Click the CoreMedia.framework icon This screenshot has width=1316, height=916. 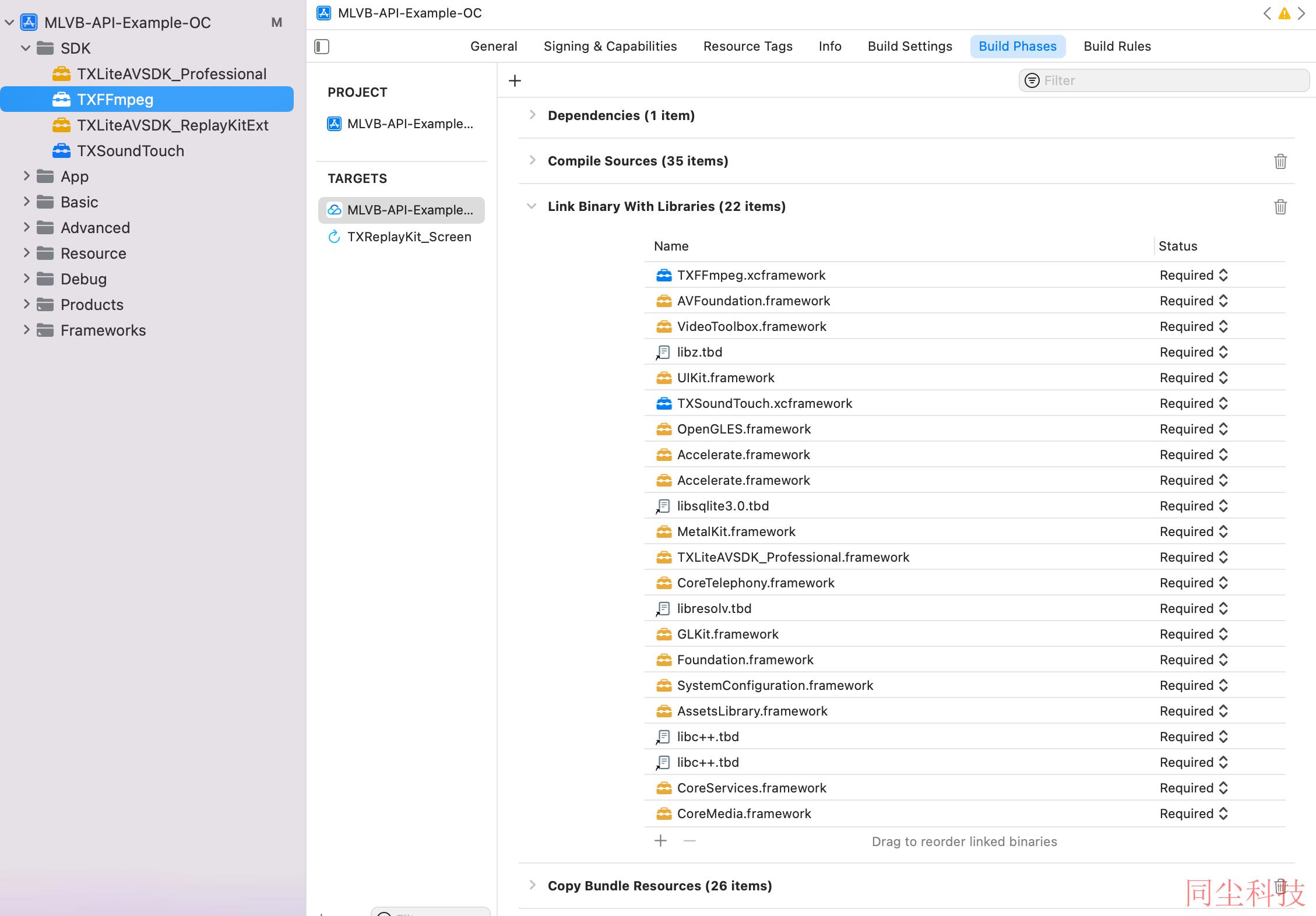pyautogui.click(x=664, y=813)
